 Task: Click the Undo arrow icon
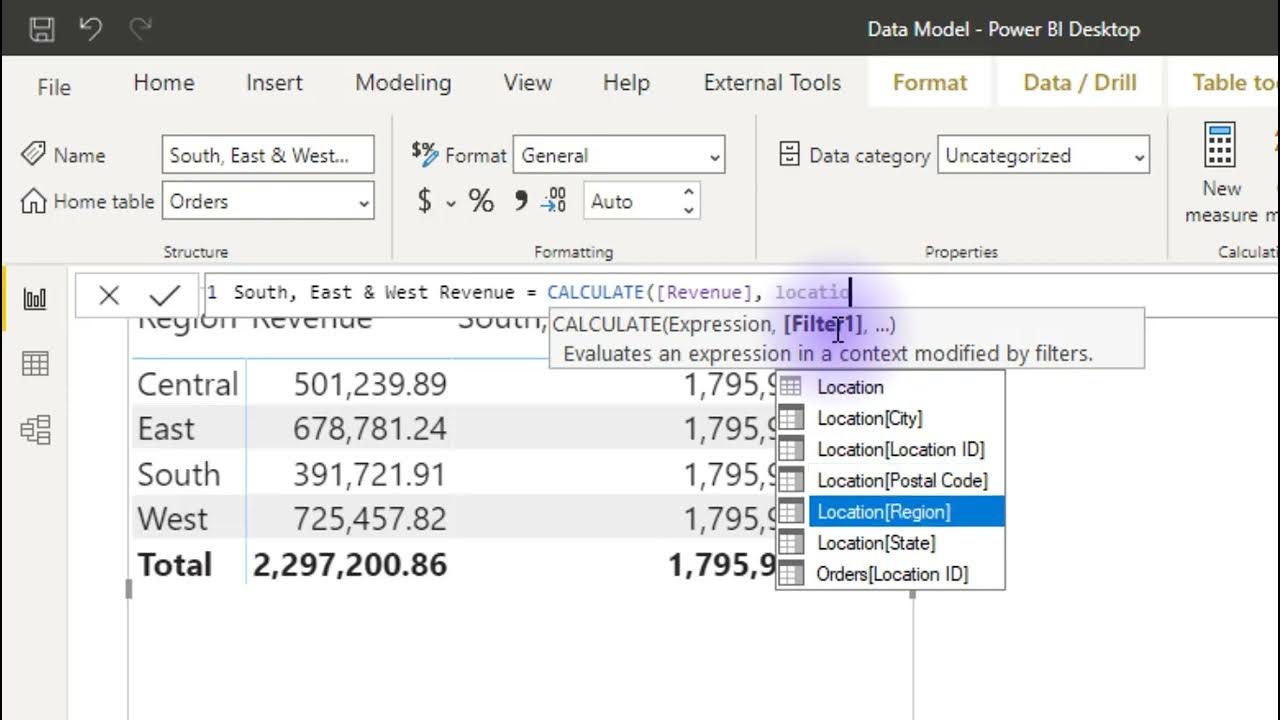coord(91,29)
